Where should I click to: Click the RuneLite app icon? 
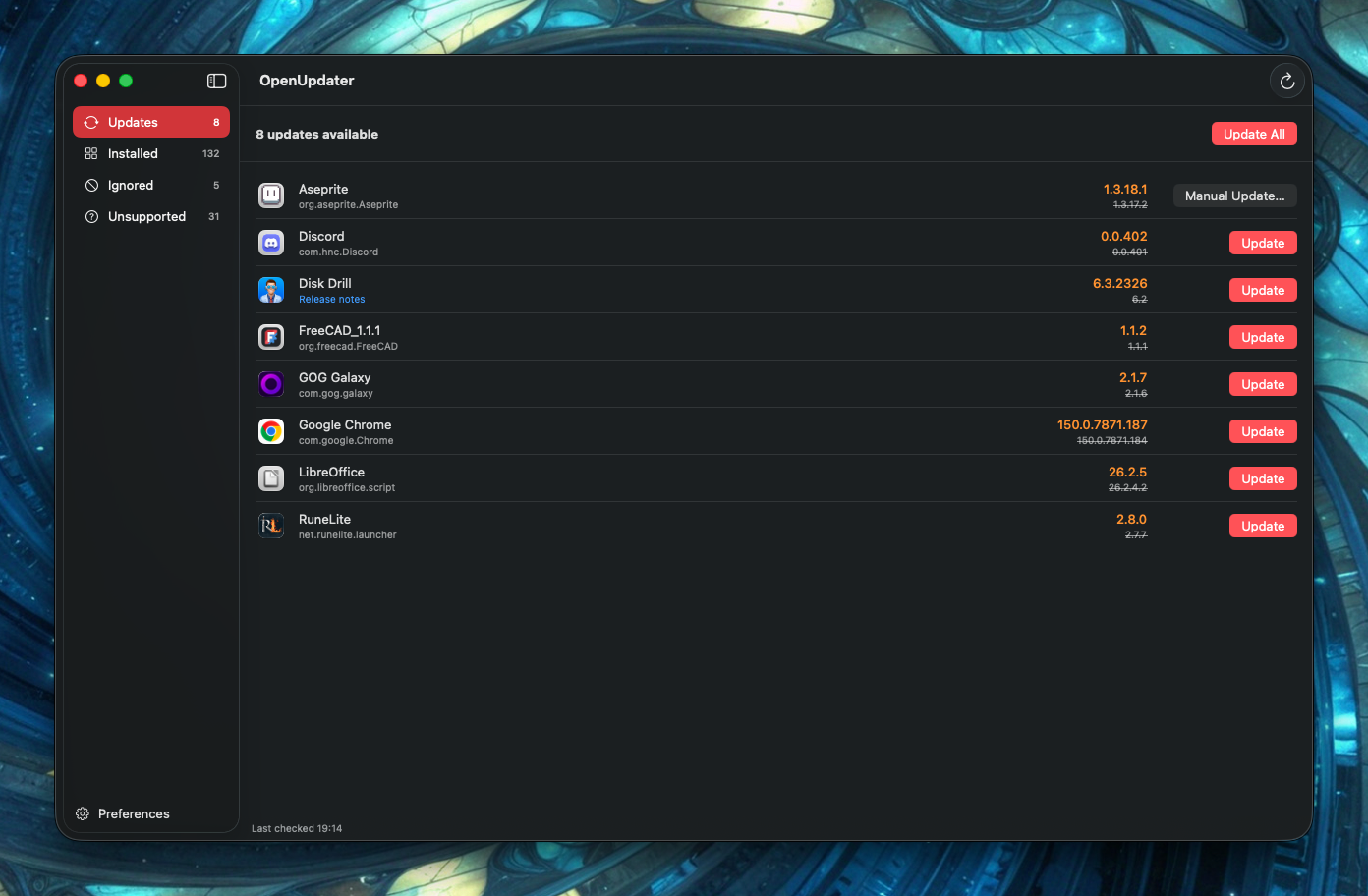[271, 526]
